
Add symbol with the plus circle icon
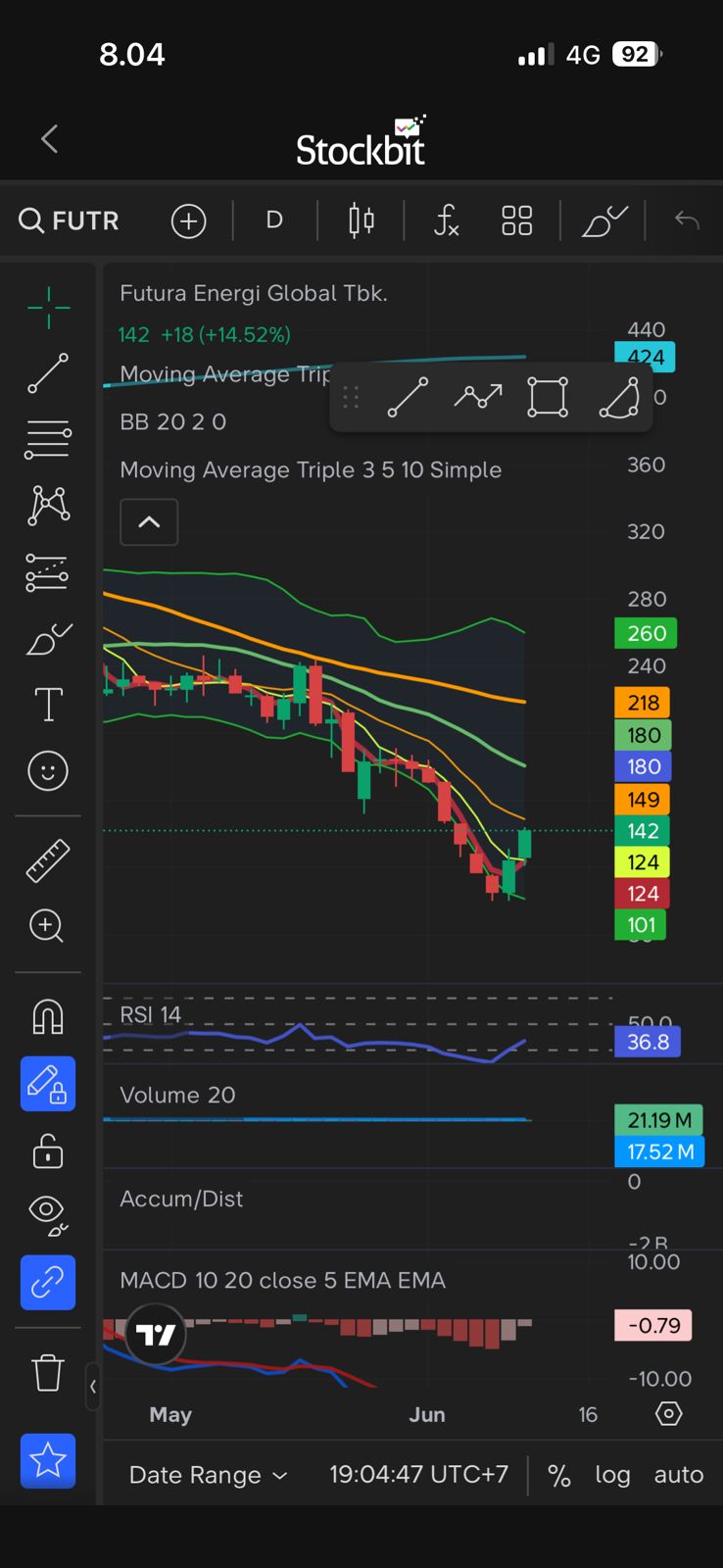188,220
